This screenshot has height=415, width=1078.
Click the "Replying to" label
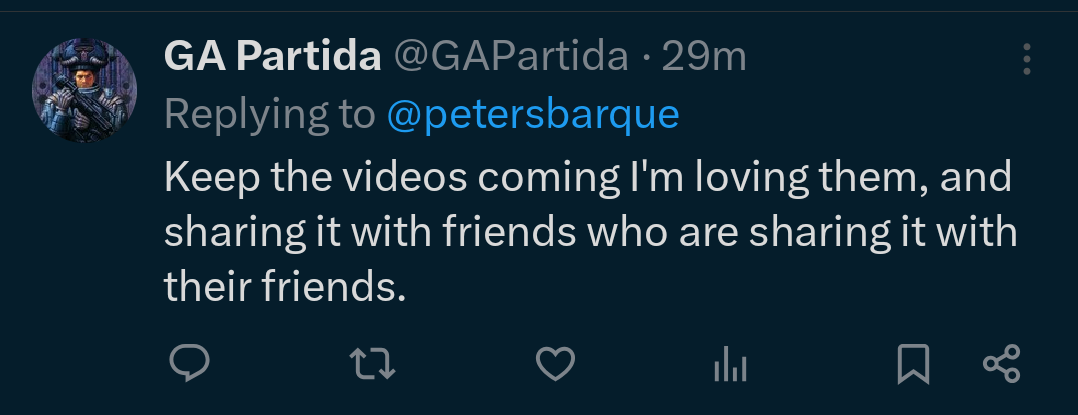click(269, 116)
